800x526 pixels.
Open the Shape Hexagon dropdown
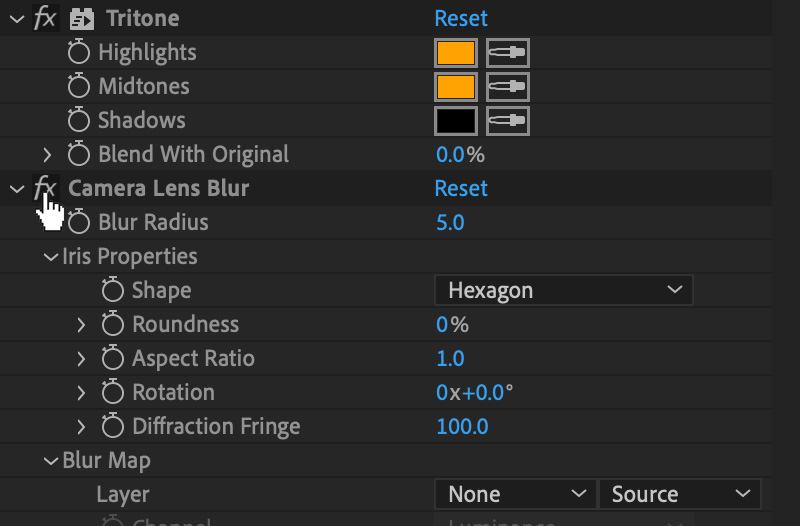coord(564,290)
